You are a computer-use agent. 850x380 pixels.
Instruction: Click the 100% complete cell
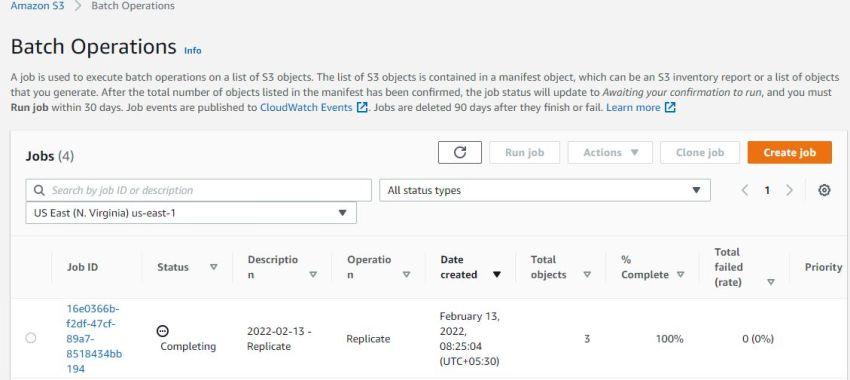(669, 339)
